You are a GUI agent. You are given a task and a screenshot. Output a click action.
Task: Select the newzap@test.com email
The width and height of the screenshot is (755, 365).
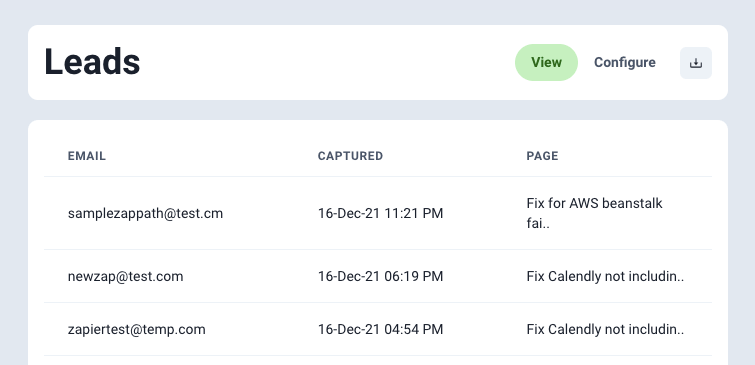point(126,276)
